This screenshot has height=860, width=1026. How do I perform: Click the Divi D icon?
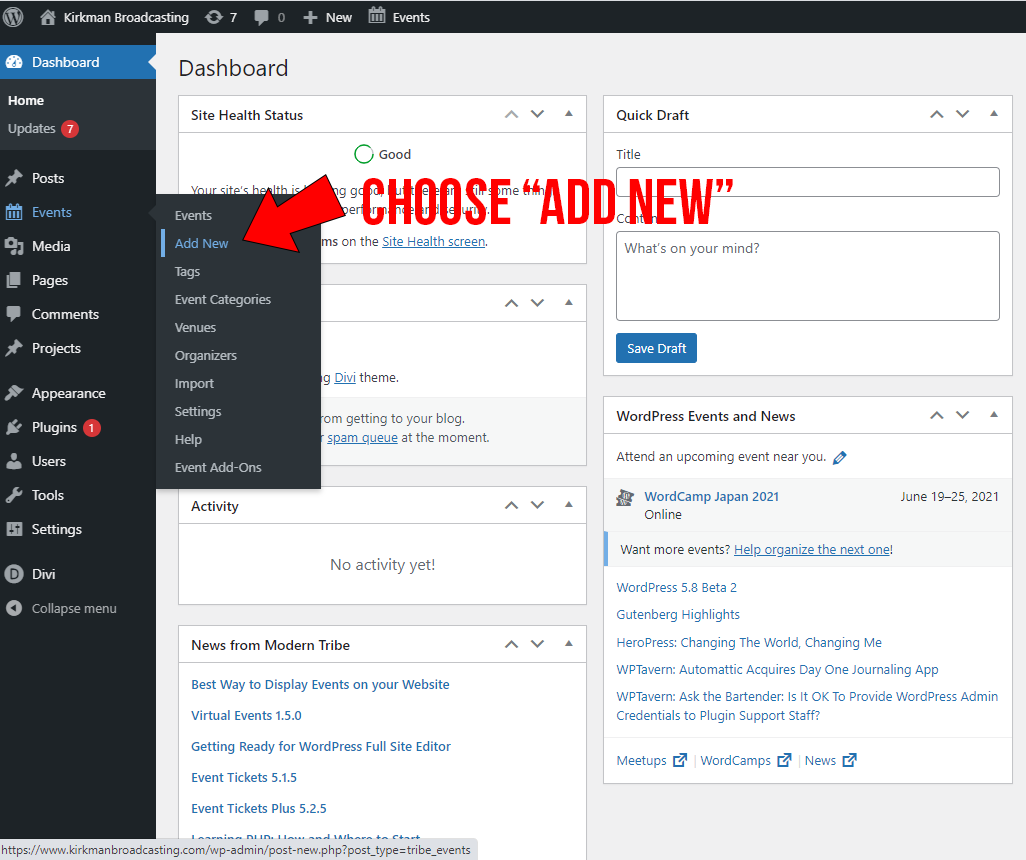14,574
